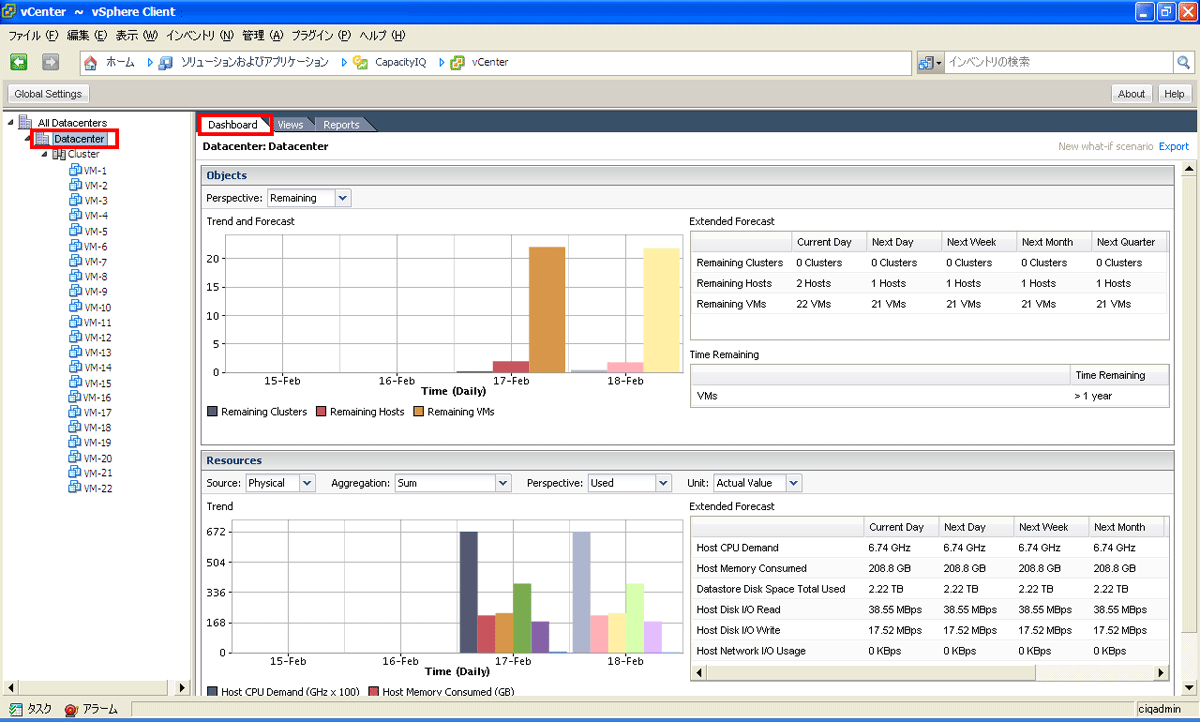Screen dimensions: 1200x722
Task: Open the 編集 menu
Action: pos(86,35)
